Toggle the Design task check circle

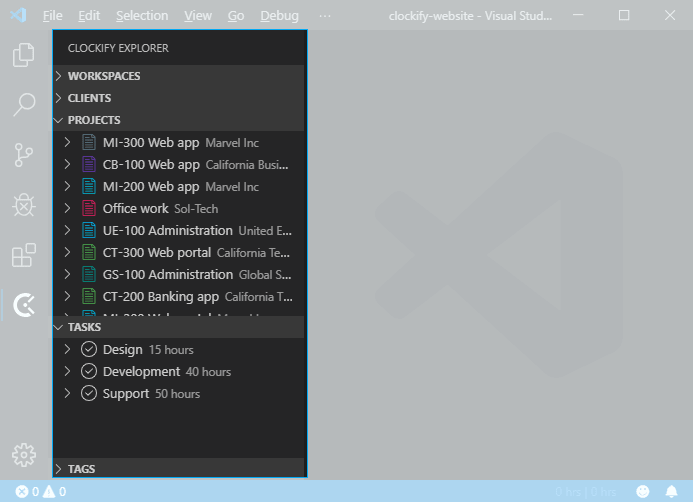(x=89, y=350)
